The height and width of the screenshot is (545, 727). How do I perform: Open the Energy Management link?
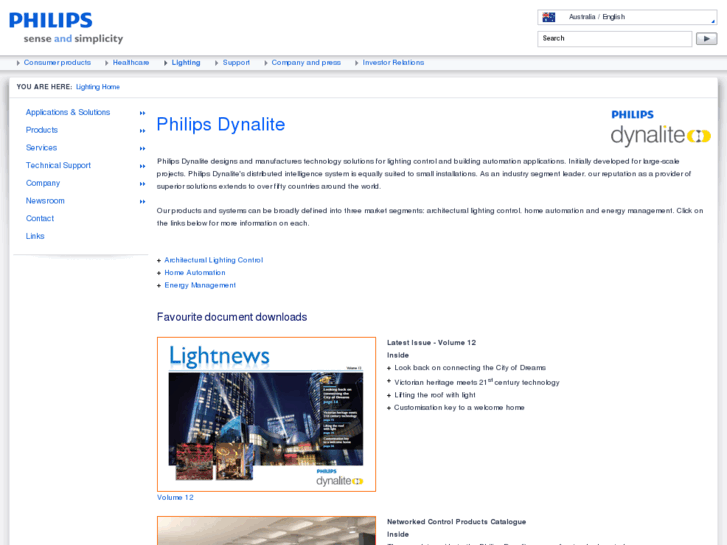click(200, 285)
